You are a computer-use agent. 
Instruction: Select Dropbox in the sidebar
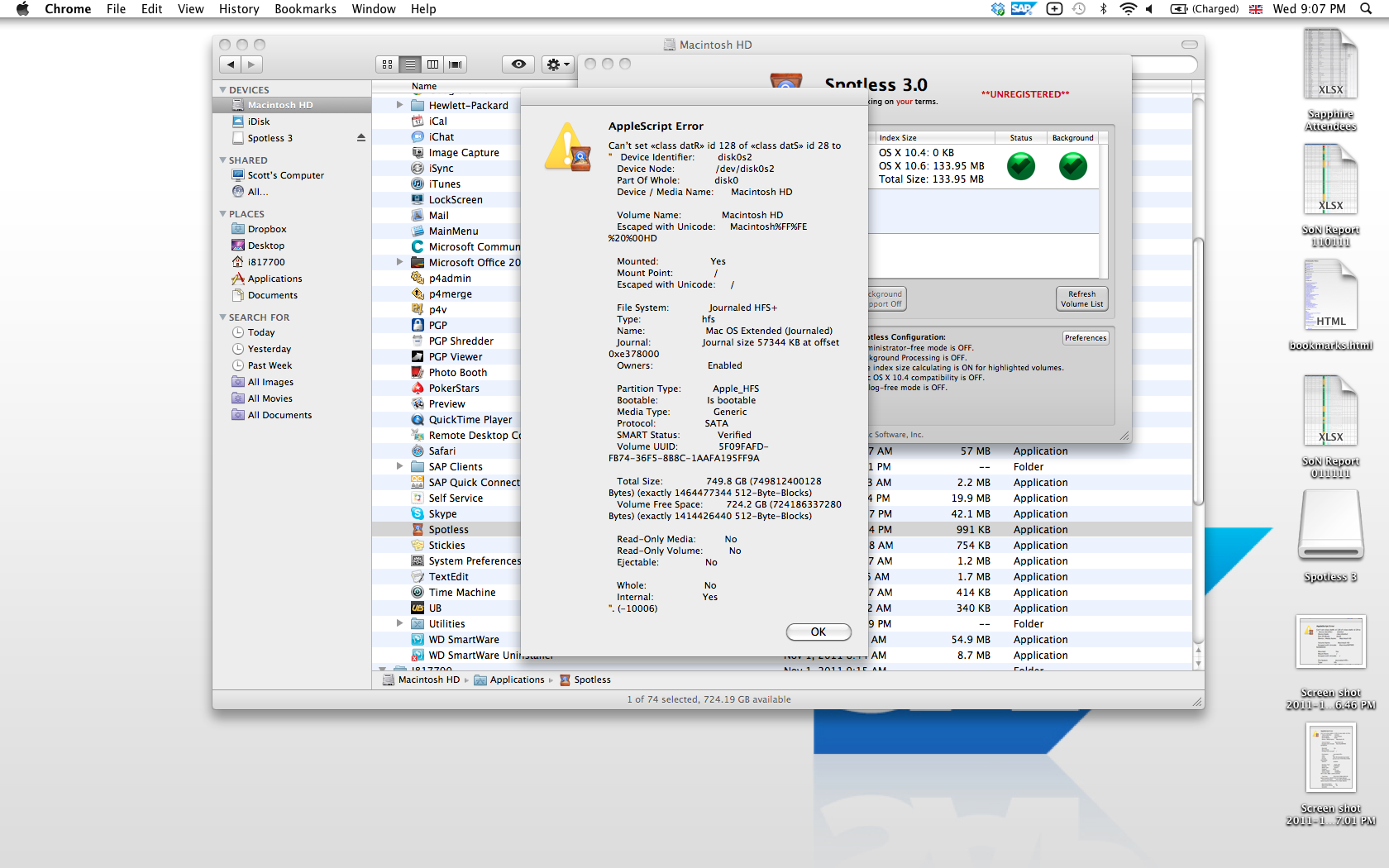pyautogui.click(x=267, y=229)
